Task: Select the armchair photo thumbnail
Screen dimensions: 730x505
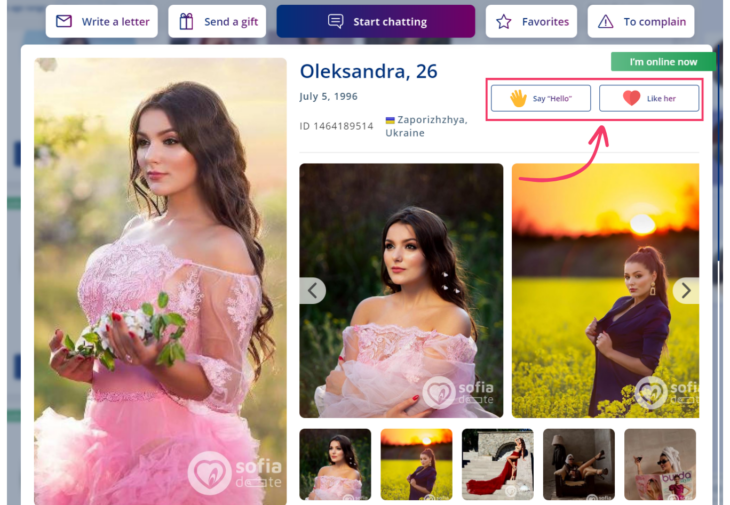Action: tap(579, 464)
